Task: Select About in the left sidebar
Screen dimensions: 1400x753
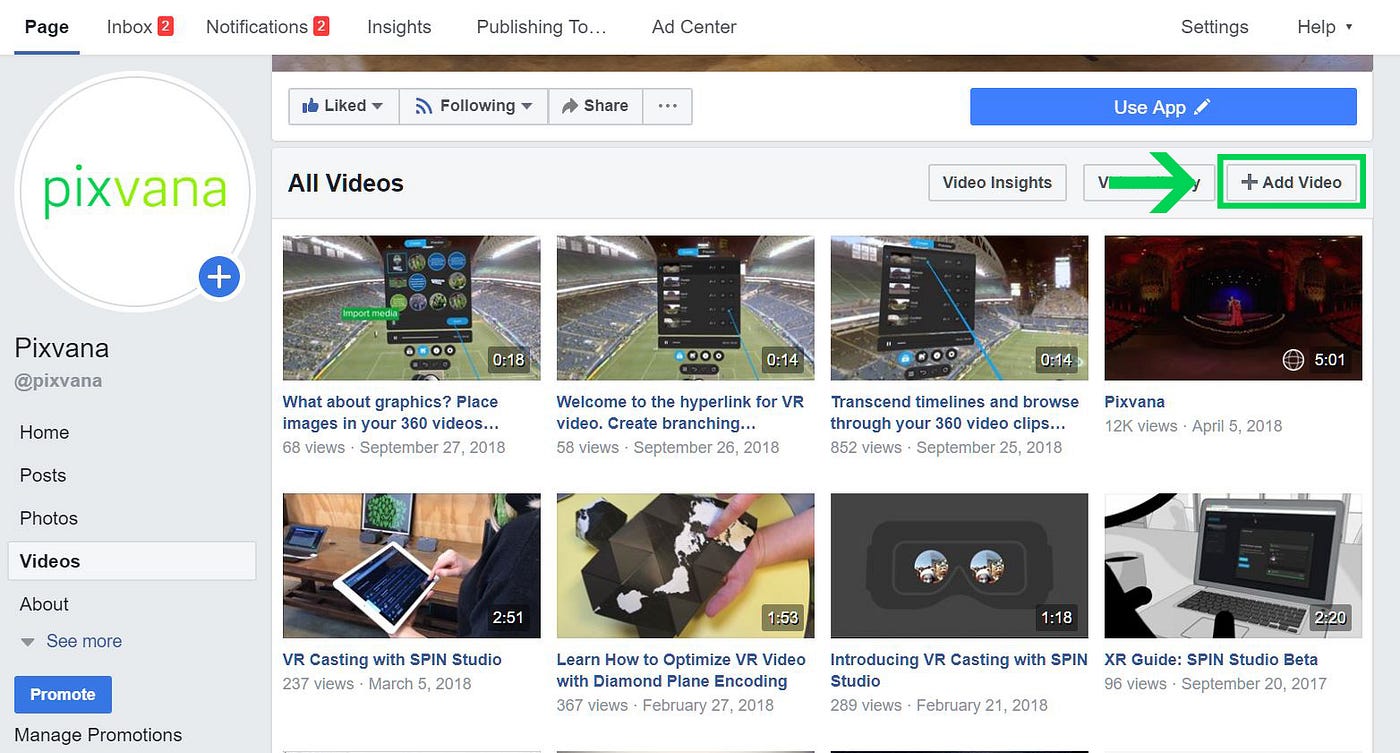Action: coord(44,604)
